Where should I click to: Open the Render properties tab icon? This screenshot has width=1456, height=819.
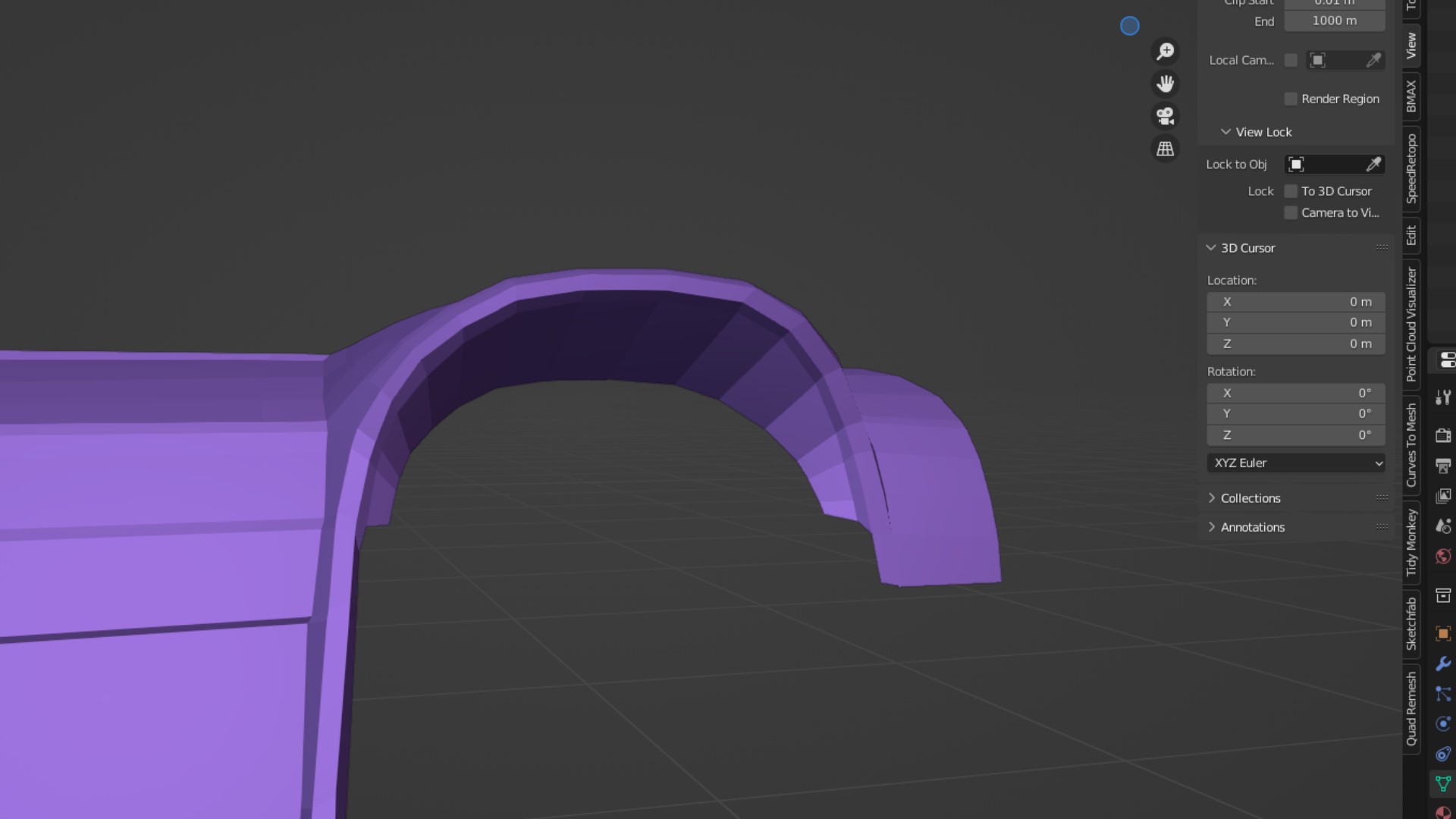[x=1443, y=435]
